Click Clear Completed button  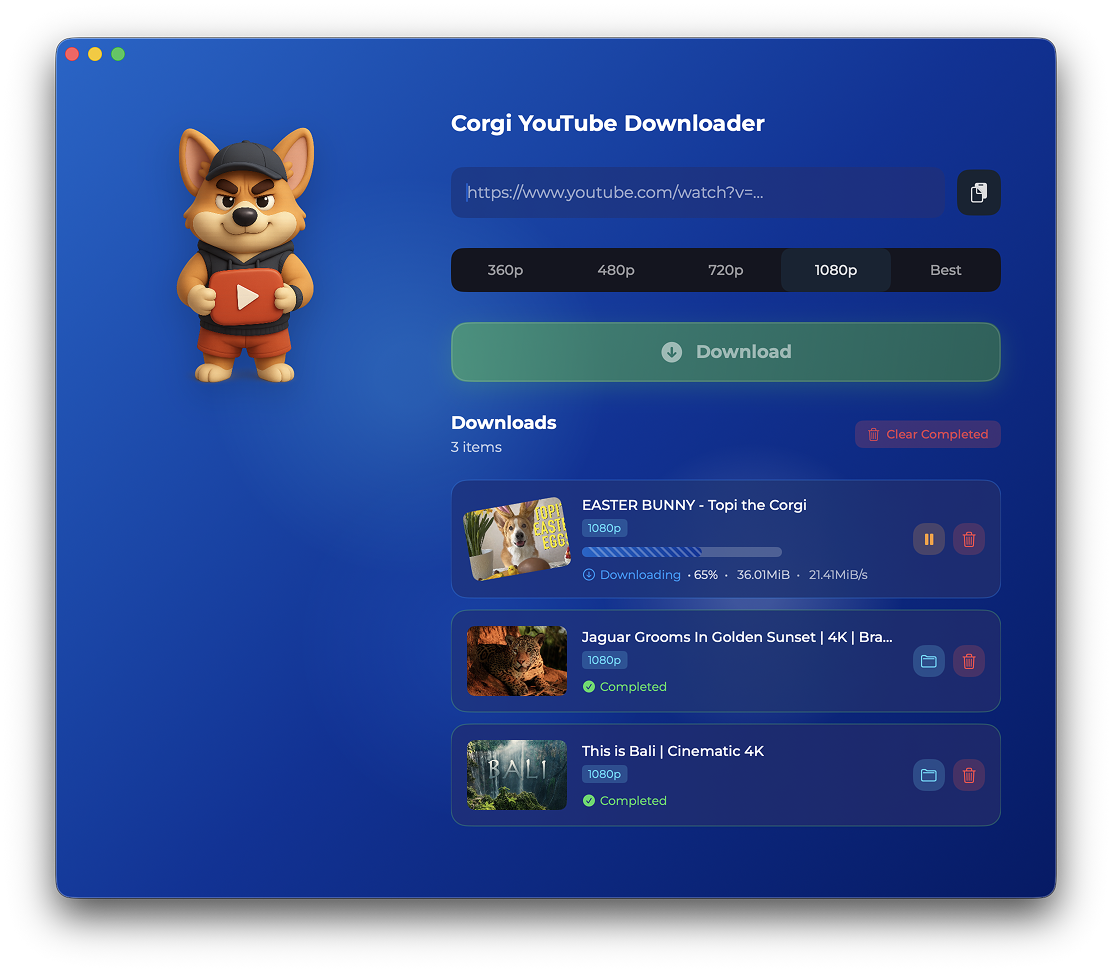point(927,434)
